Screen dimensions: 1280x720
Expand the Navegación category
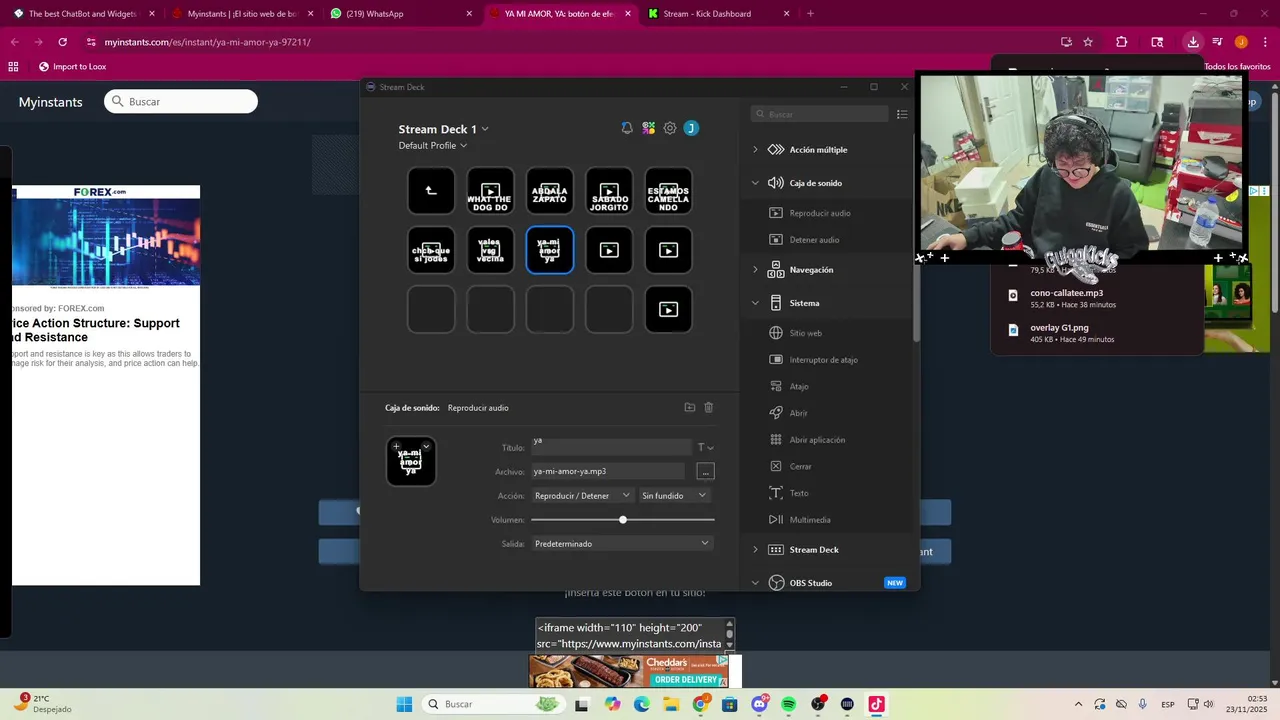tap(755, 270)
